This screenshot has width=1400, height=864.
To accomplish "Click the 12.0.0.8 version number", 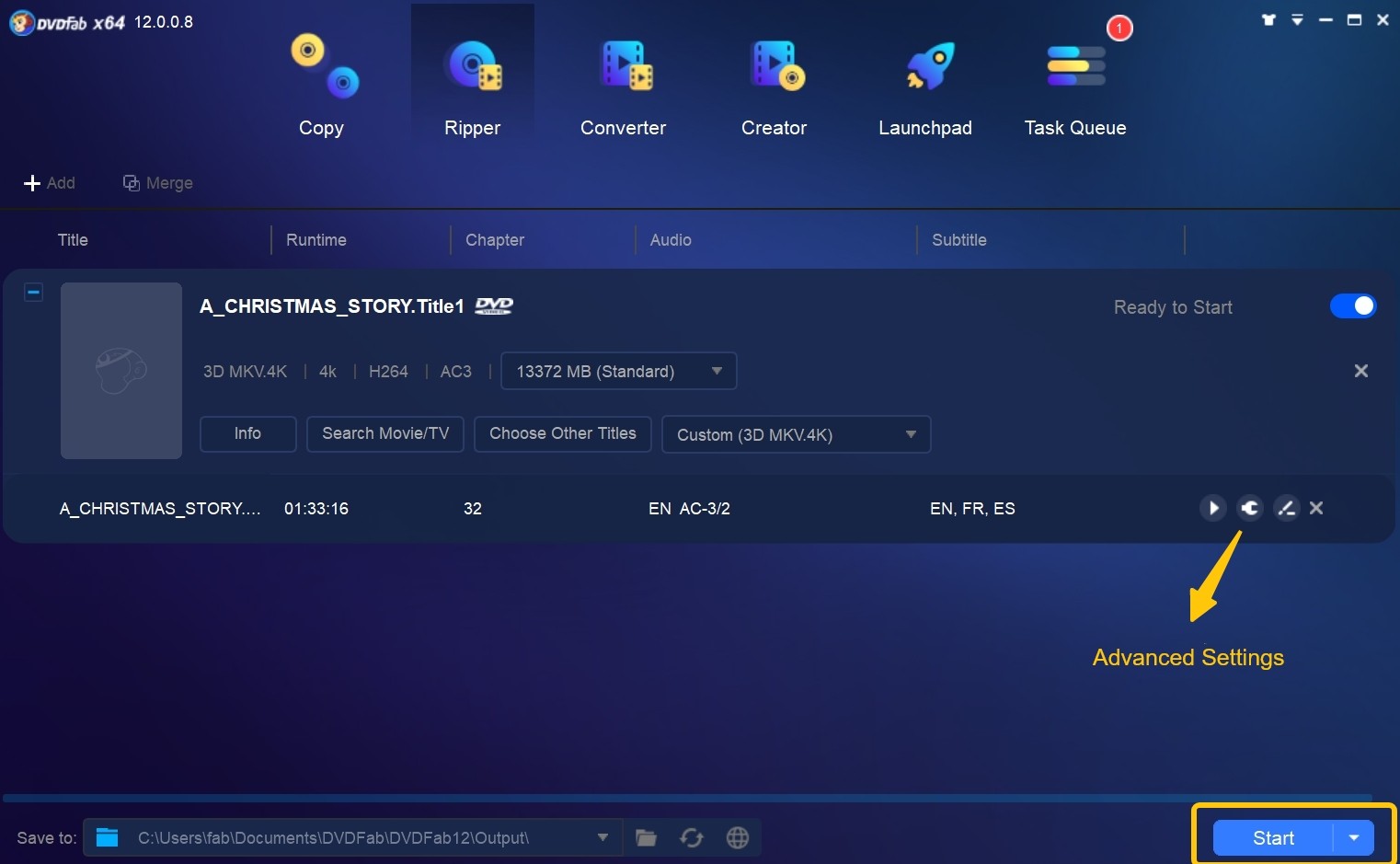I will 164,22.
